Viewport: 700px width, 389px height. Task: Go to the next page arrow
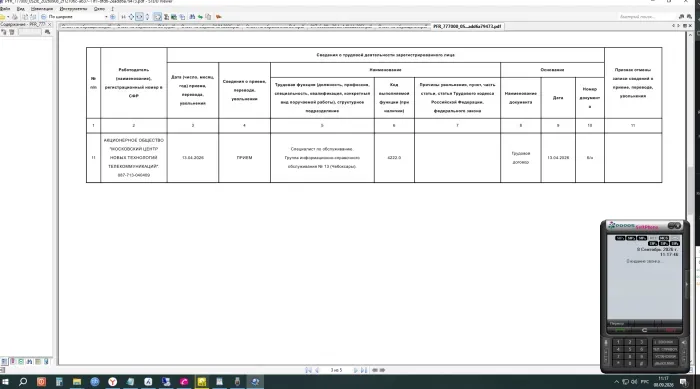[355, 370]
